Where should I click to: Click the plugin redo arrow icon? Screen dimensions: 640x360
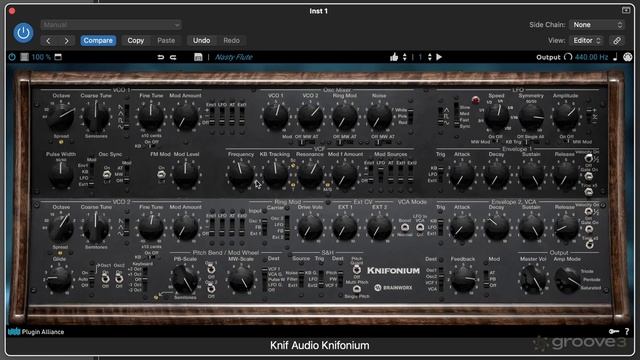click(x=173, y=57)
